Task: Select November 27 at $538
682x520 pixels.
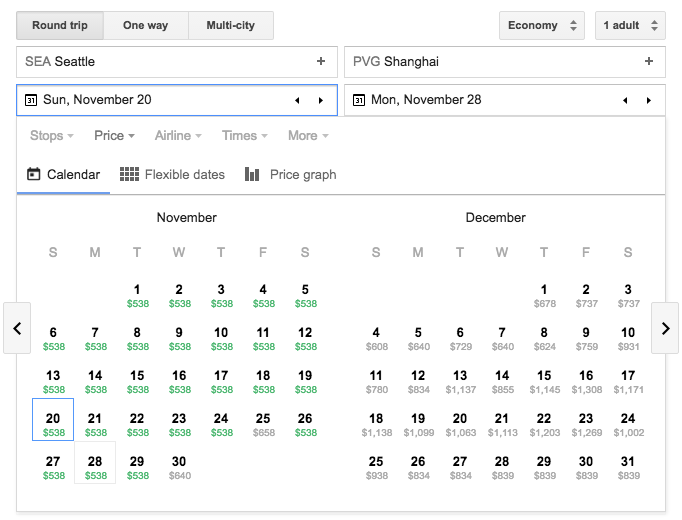Action: 53,468
